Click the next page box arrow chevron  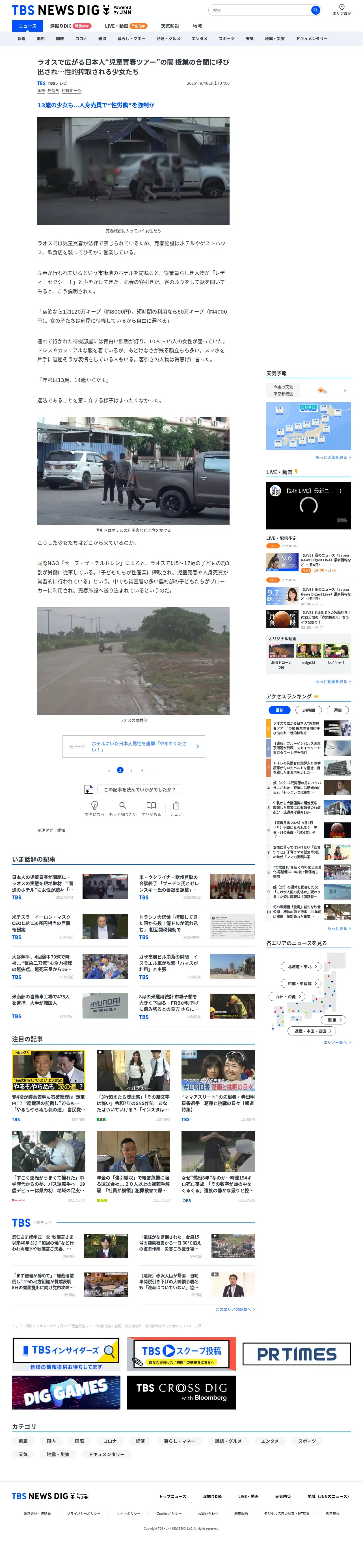click(197, 746)
